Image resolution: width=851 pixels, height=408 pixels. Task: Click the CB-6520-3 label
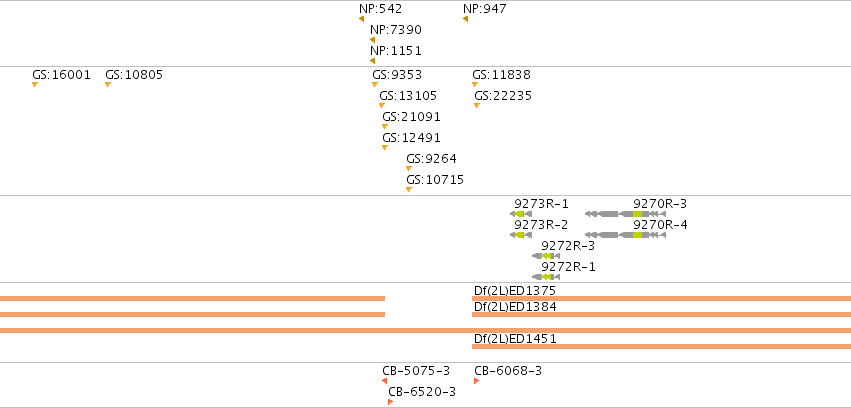point(422,392)
